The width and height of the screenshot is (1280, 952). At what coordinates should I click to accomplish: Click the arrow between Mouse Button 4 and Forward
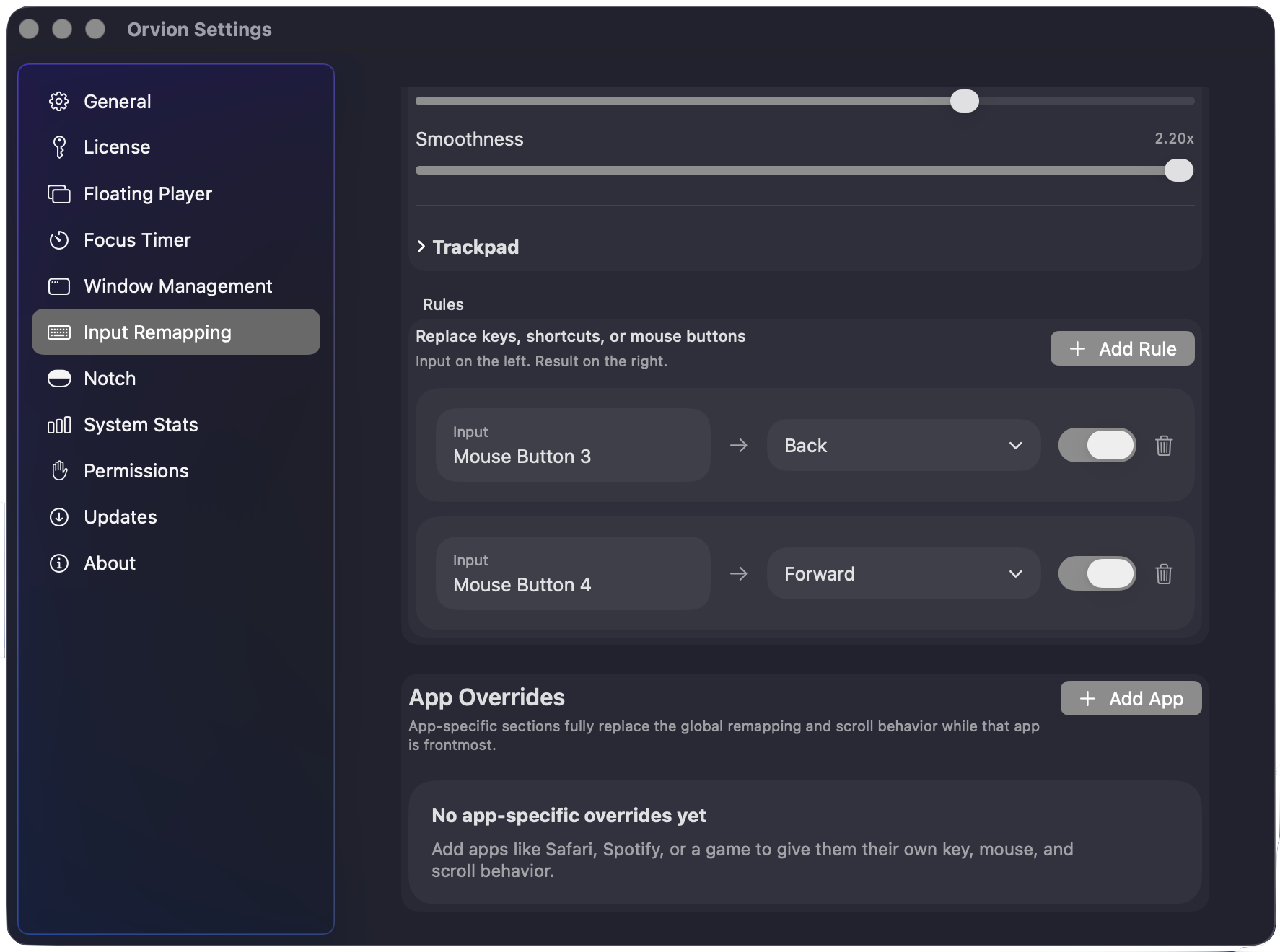[x=739, y=574]
